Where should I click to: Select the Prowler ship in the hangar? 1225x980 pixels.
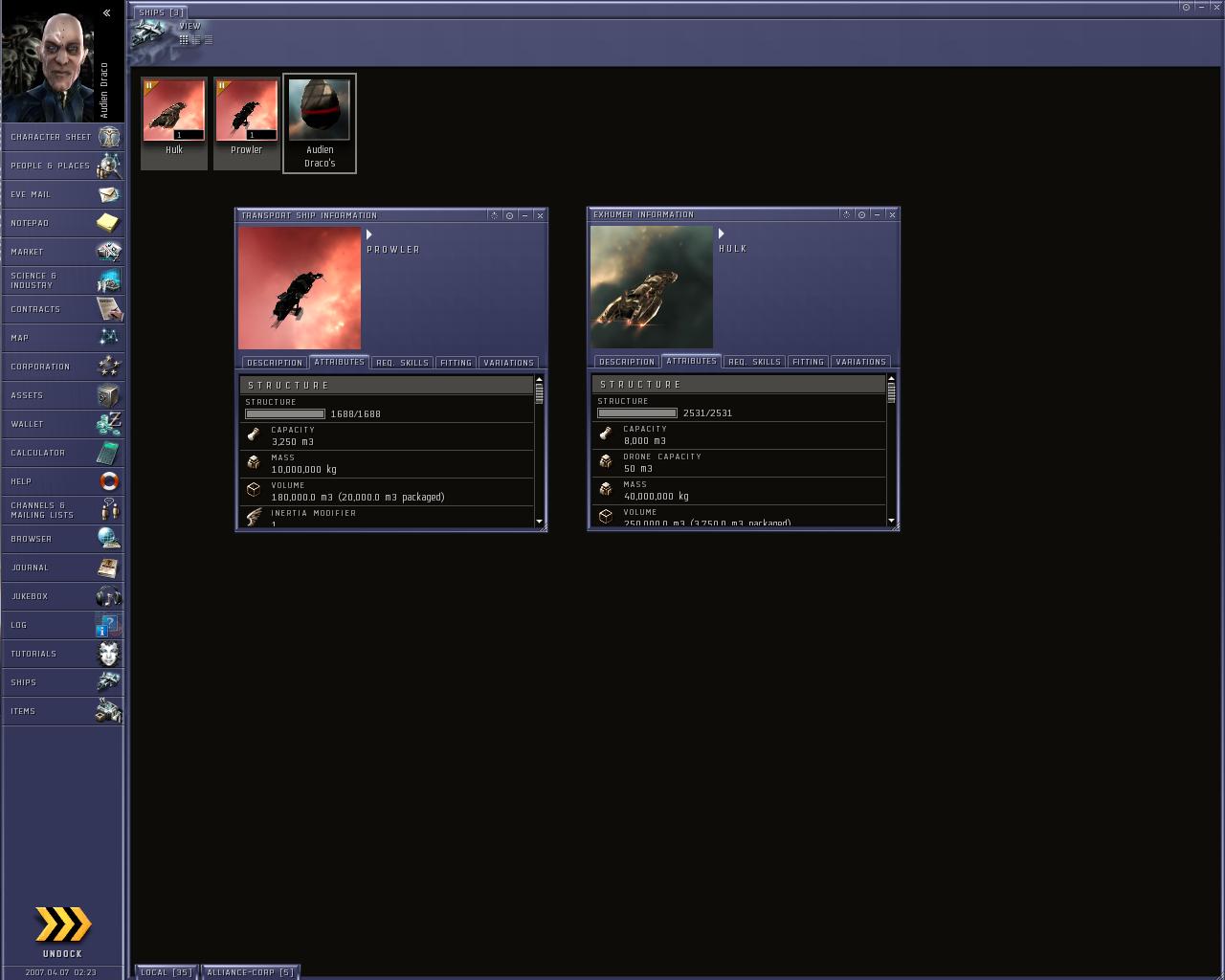pos(247,123)
